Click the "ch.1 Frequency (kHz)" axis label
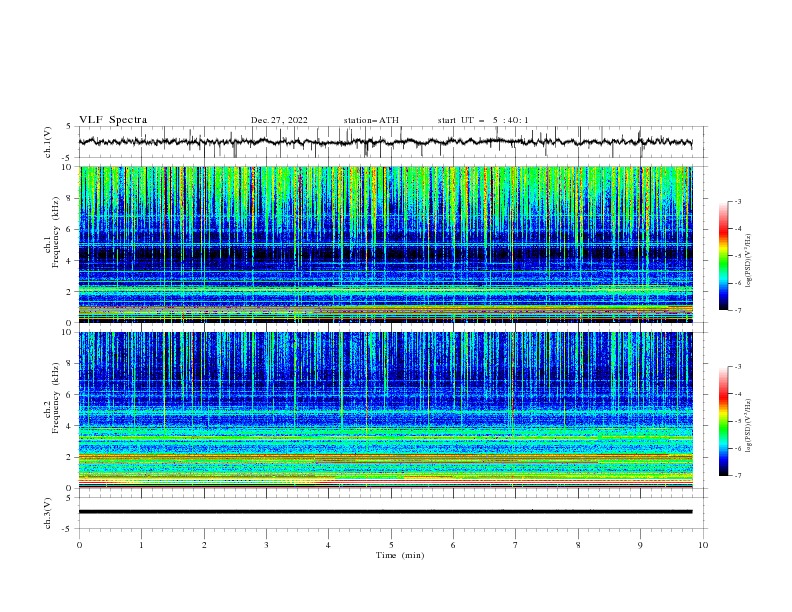Viewport: 792px width, 612px height. [x=51, y=230]
